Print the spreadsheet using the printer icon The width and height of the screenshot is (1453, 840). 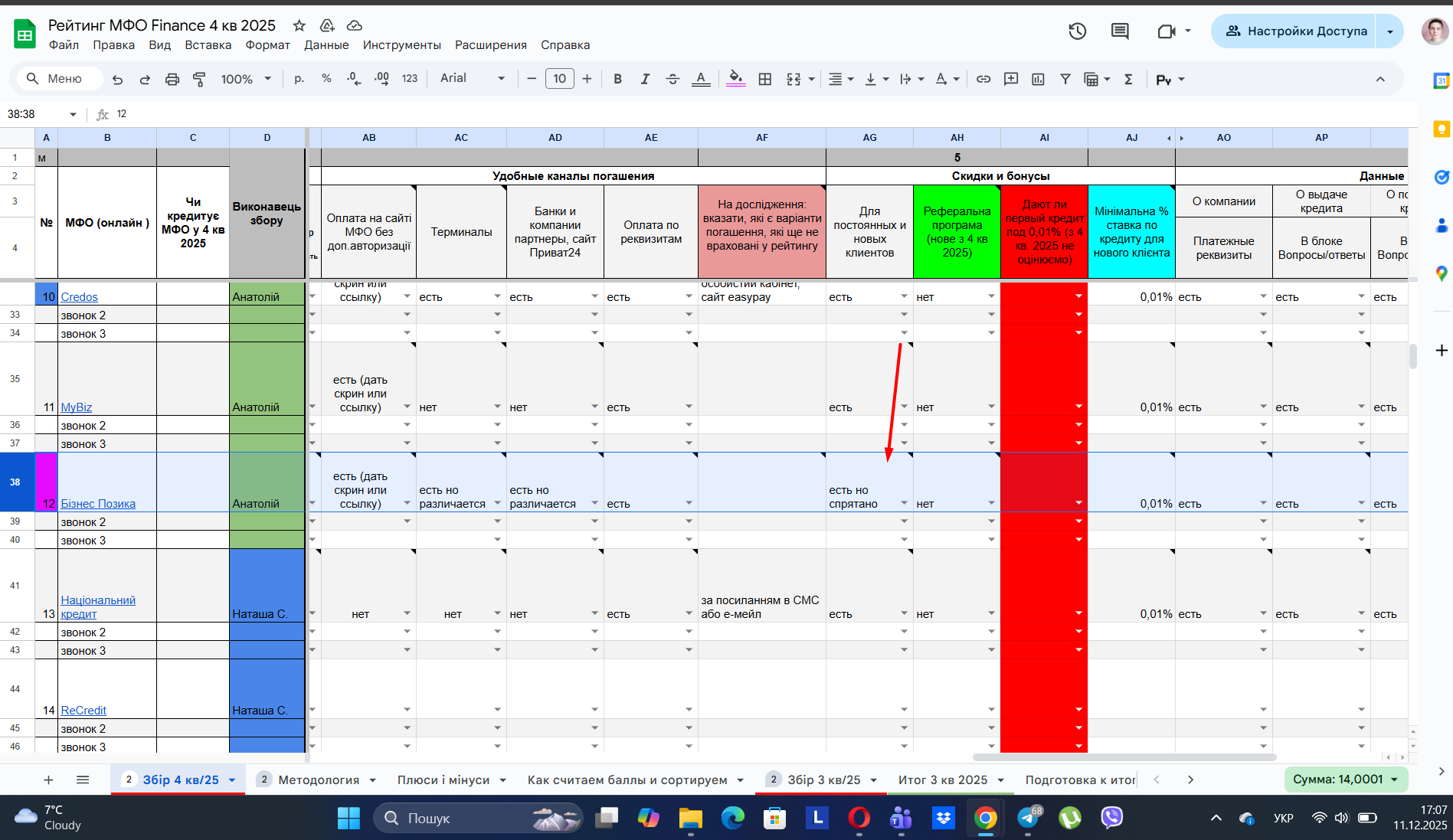(x=172, y=79)
